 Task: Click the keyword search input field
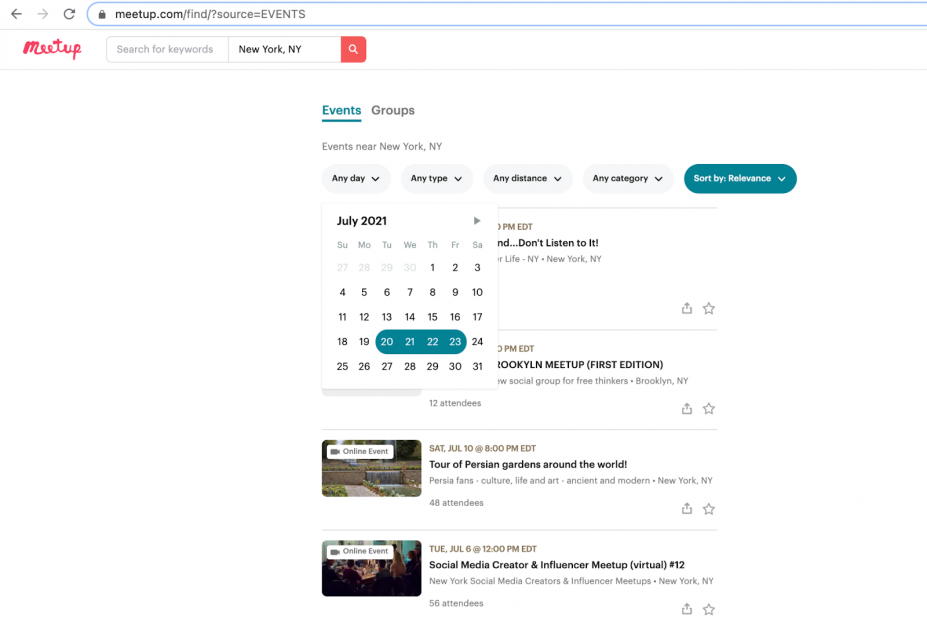click(x=166, y=49)
